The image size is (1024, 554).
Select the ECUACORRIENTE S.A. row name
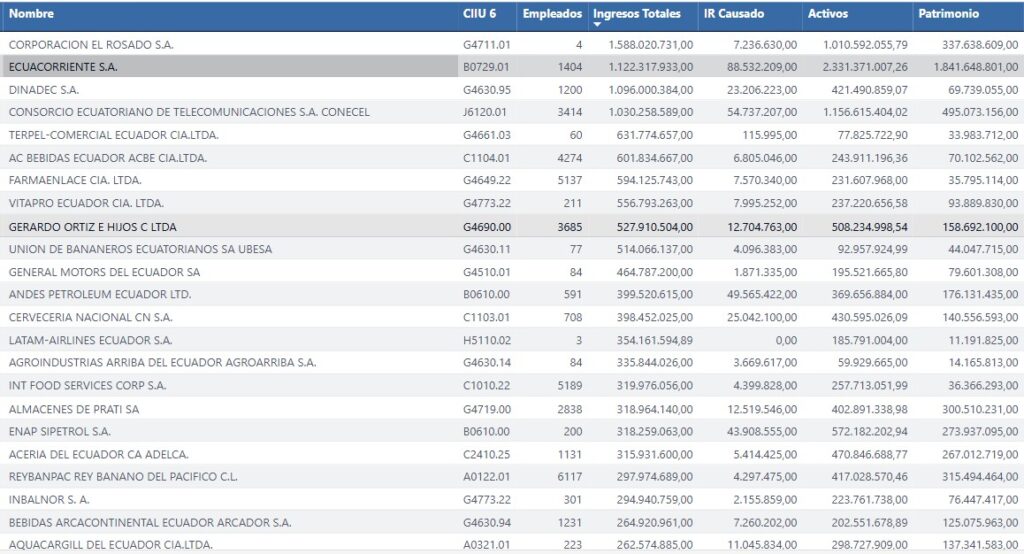(63, 67)
